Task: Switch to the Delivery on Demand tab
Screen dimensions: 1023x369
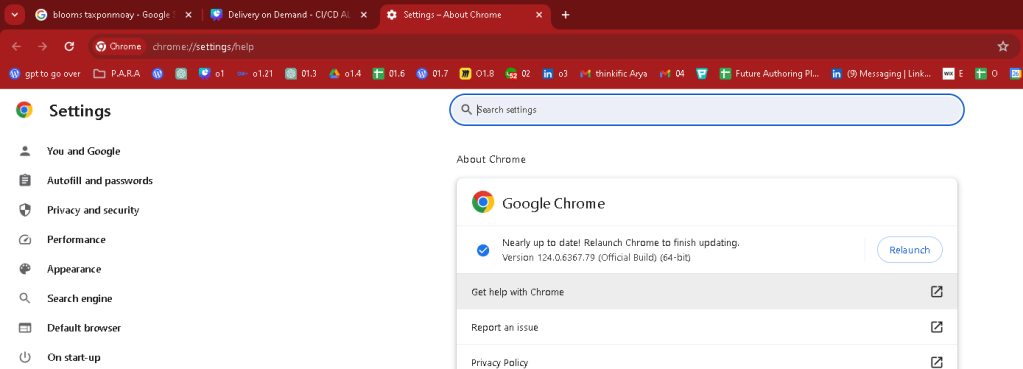Action: pyautogui.click(x=289, y=15)
